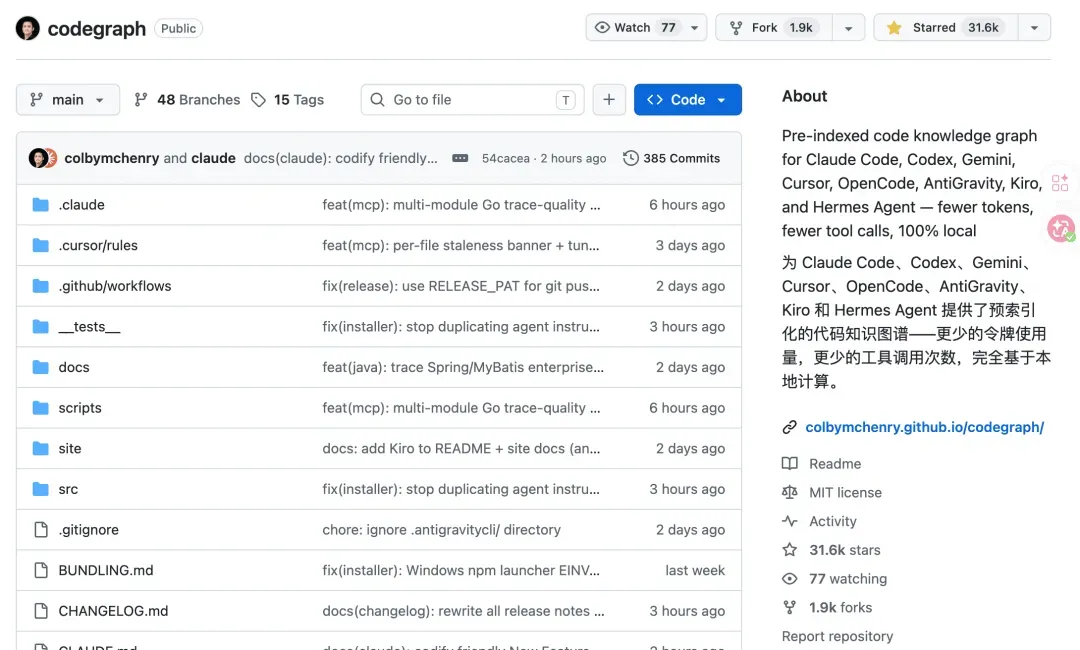The height and width of the screenshot is (650, 1080).
Task: Open the main branch selector
Action: point(68,100)
